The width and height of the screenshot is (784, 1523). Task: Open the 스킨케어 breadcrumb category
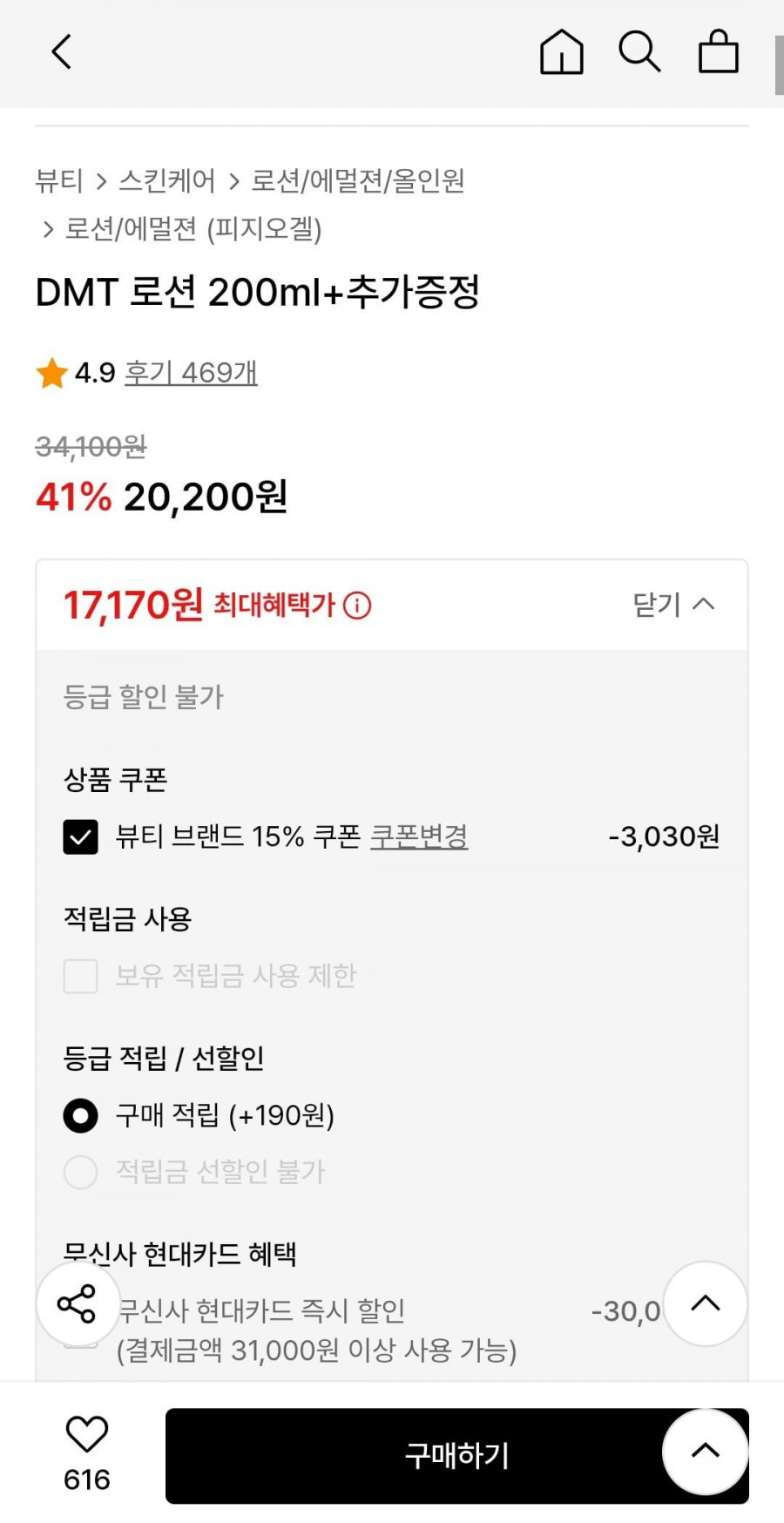tap(167, 180)
